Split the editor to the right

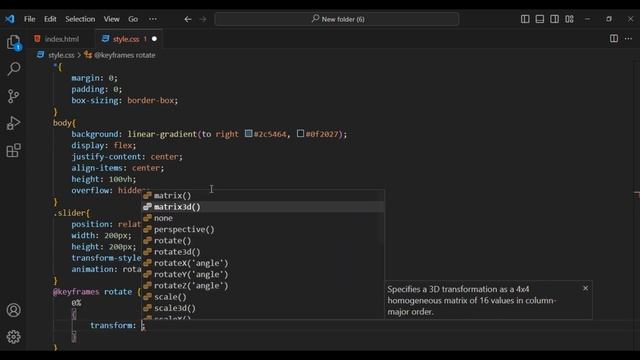(x=613, y=38)
